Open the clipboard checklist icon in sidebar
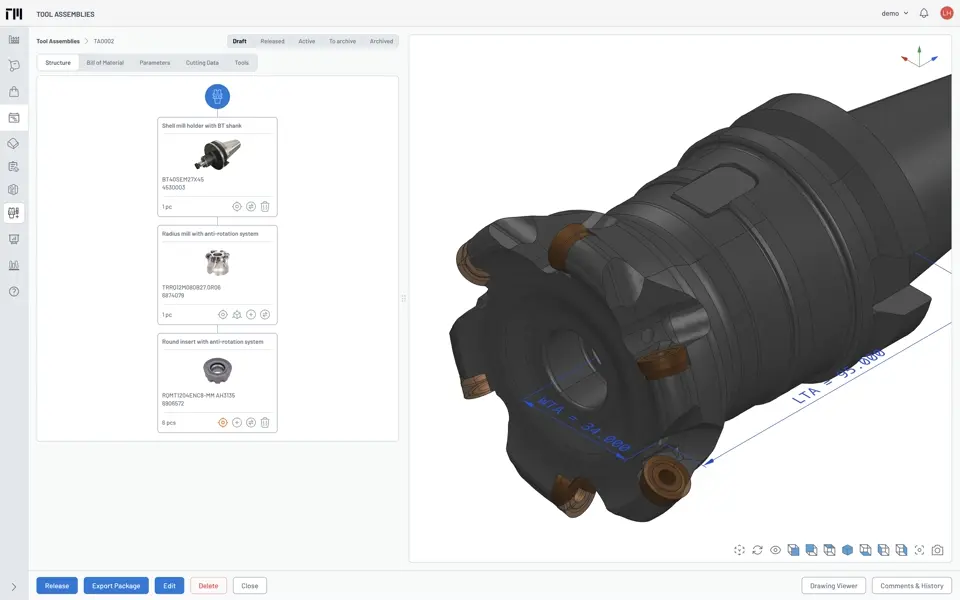Viewport: 960px width, 600px height. coord(13,167)
